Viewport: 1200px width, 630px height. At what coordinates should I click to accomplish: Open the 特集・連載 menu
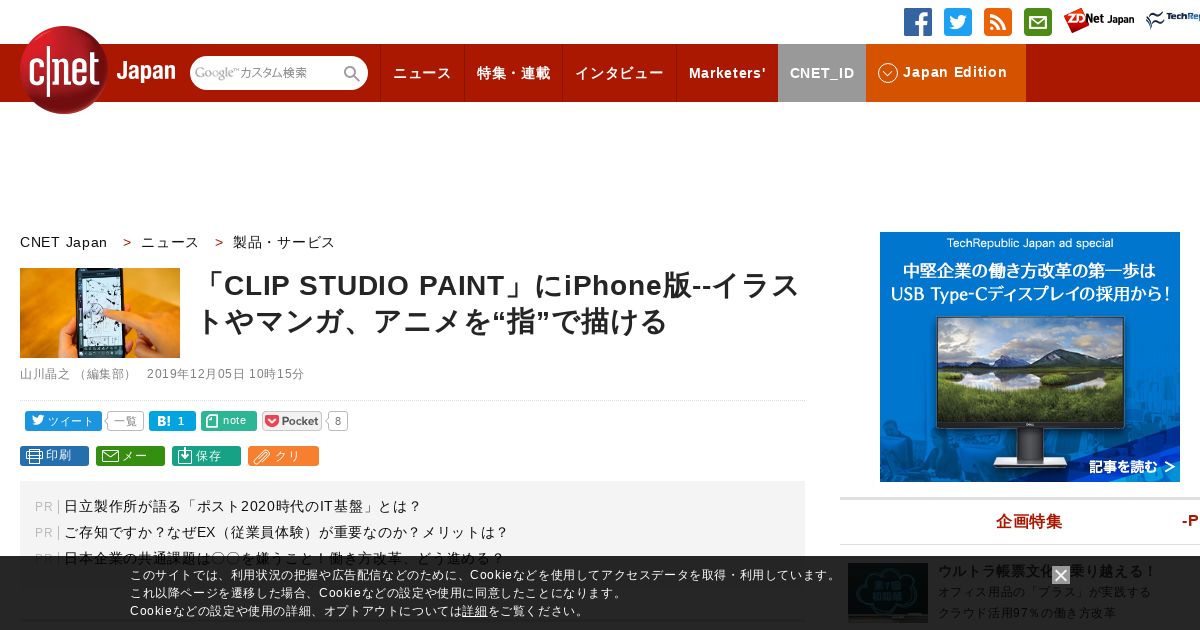(x=513, y=73)
